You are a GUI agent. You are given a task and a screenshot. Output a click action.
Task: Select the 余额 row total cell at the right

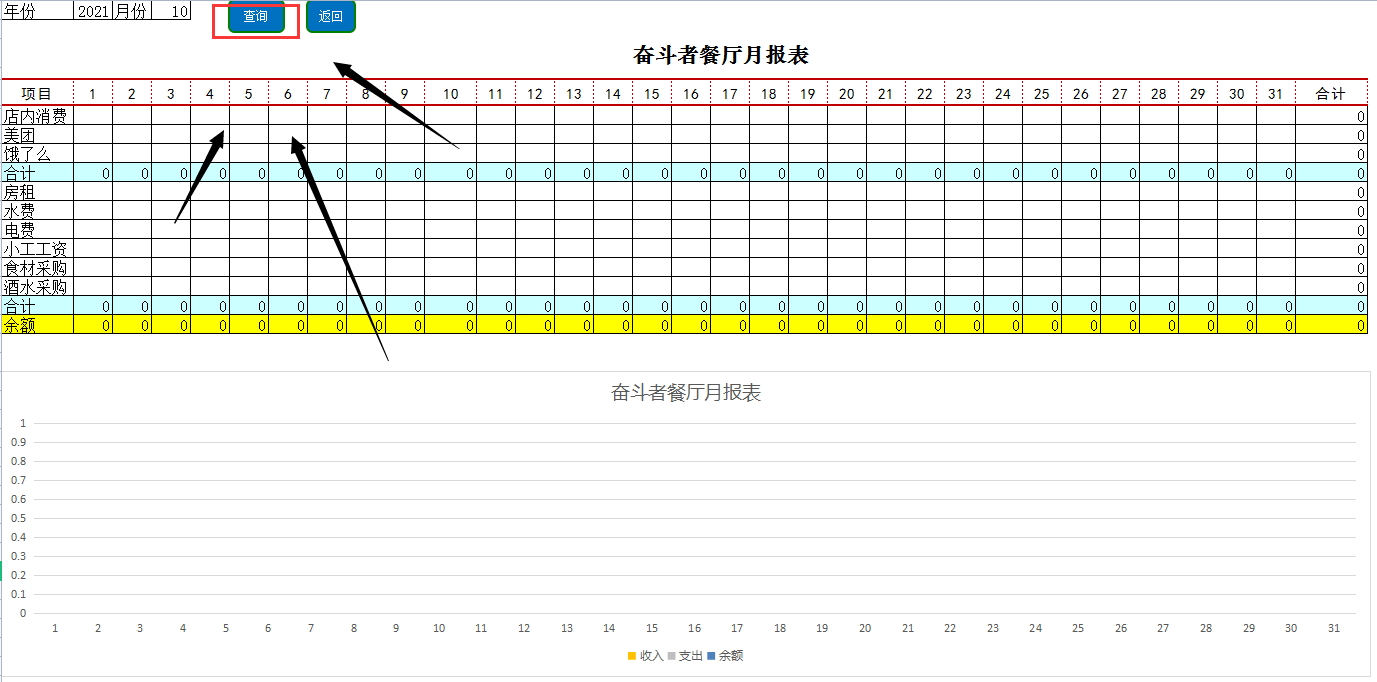pyautogui.click(x=1331, y=325)
